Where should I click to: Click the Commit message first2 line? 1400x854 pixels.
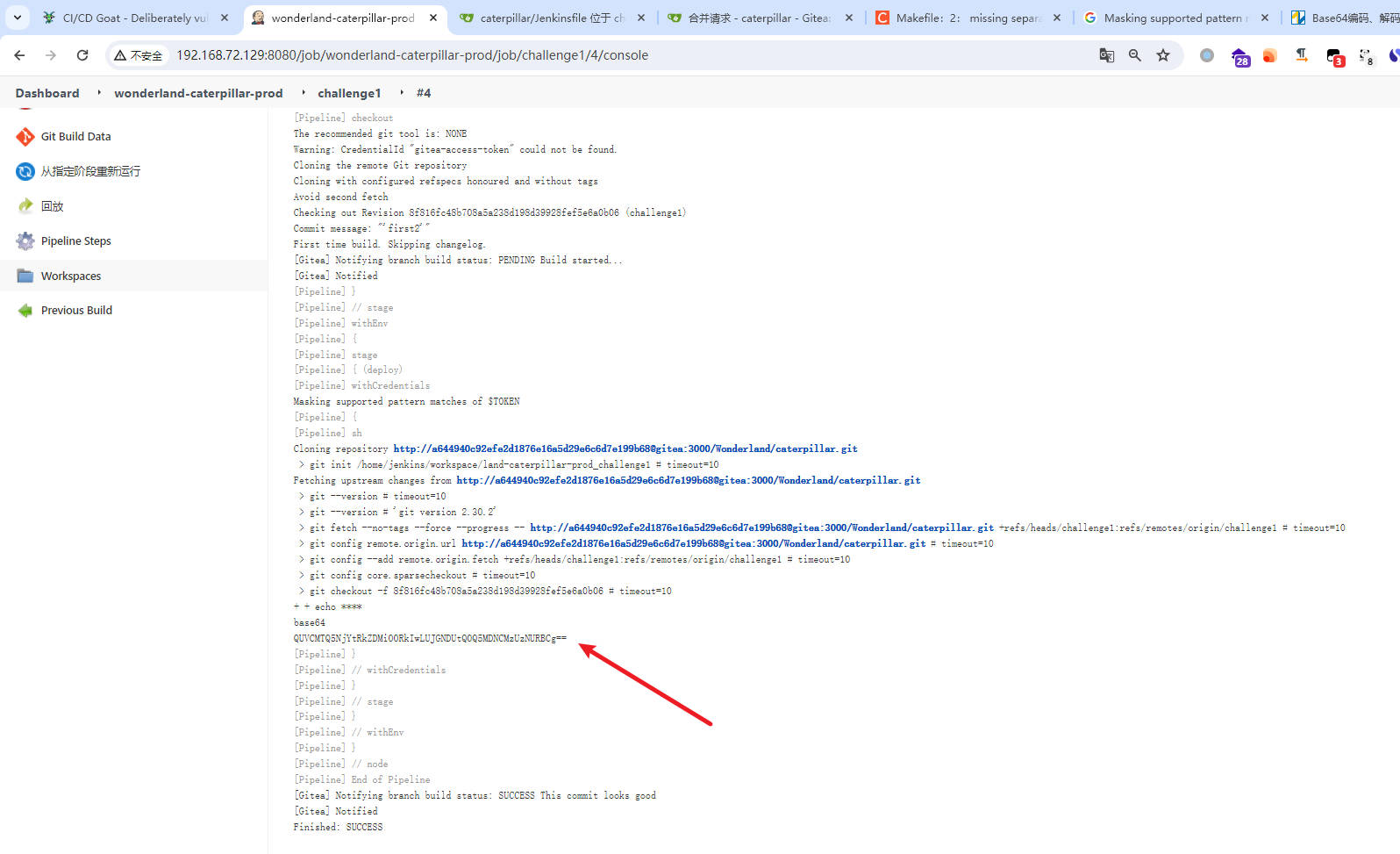point(361,228)
